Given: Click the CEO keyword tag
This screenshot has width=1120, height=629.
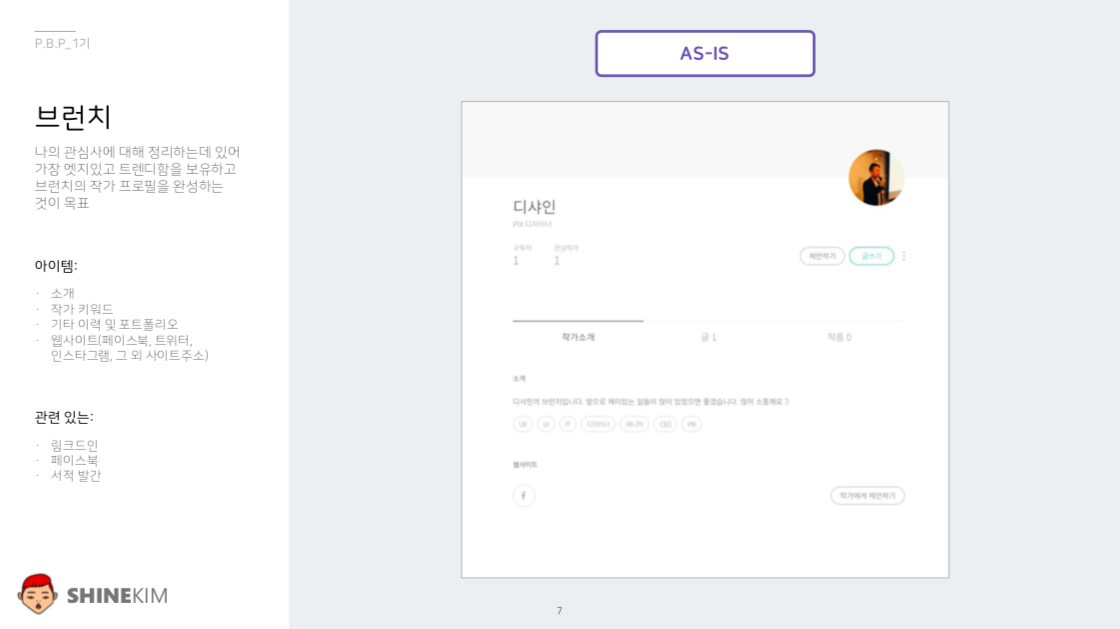Looking at the screenshot, I should tap(665, 424).
